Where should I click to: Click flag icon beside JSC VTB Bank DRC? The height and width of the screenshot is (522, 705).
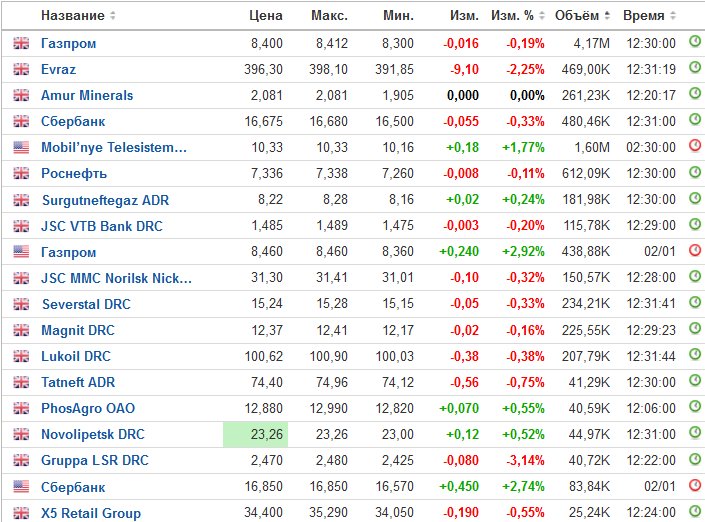click(x=21, y=226)
